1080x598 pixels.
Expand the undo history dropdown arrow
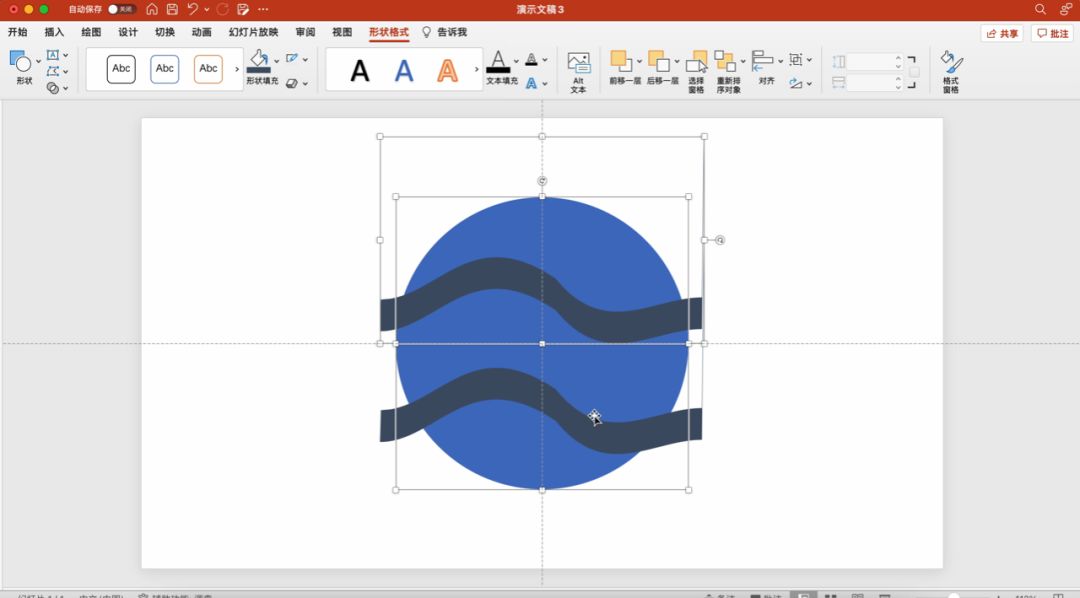(207, 9)
